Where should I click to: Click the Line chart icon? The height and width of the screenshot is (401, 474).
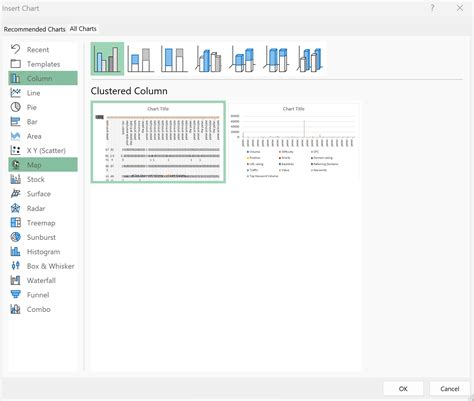[x=15, y=93]
